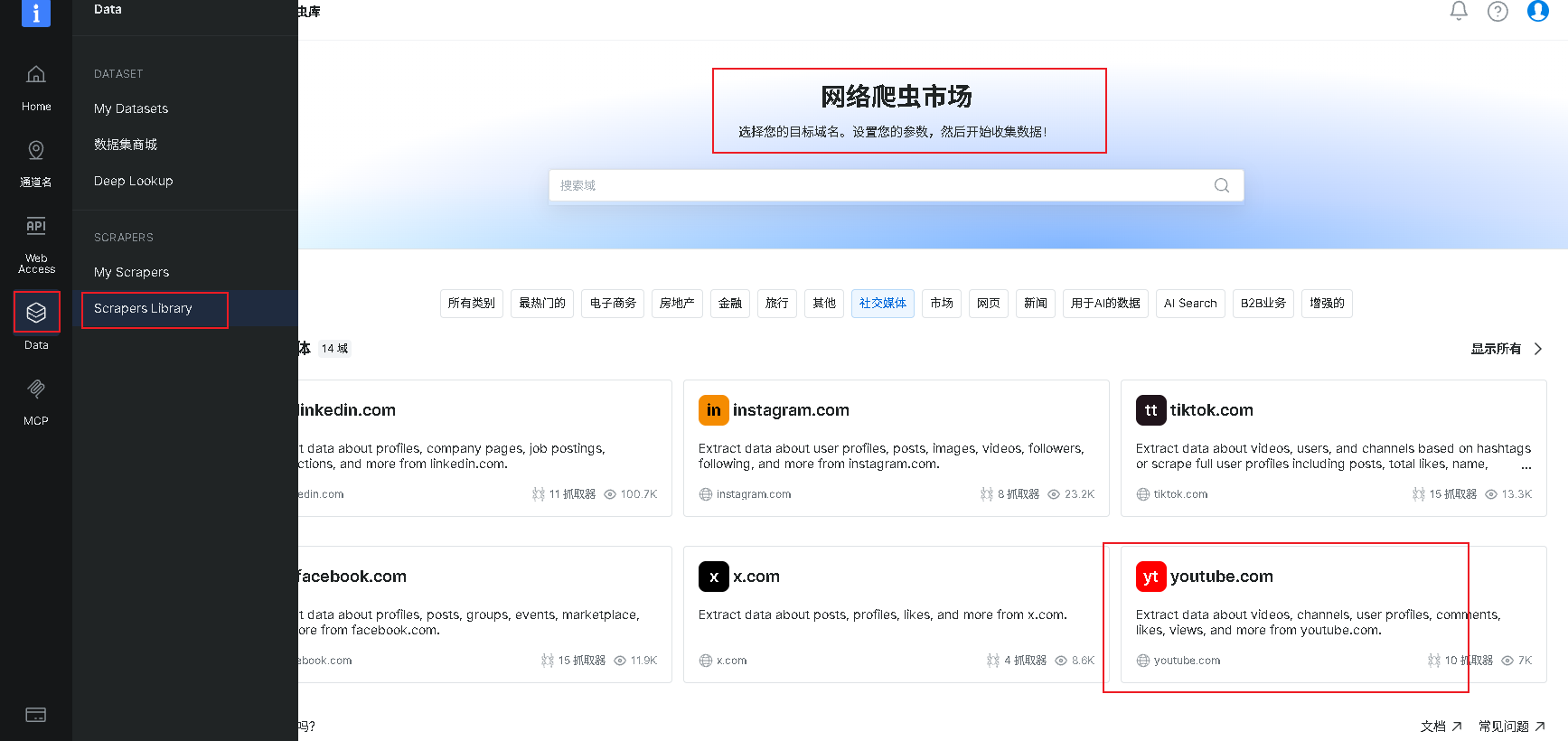This screenshot has height=741, width=1568.
Task: Open the 文档 external link
Action: click(x=1441, y=727)
